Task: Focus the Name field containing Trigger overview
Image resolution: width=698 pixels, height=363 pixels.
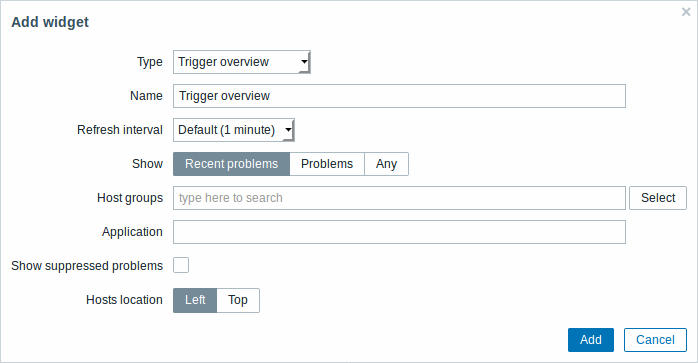Action: point(399,96)
